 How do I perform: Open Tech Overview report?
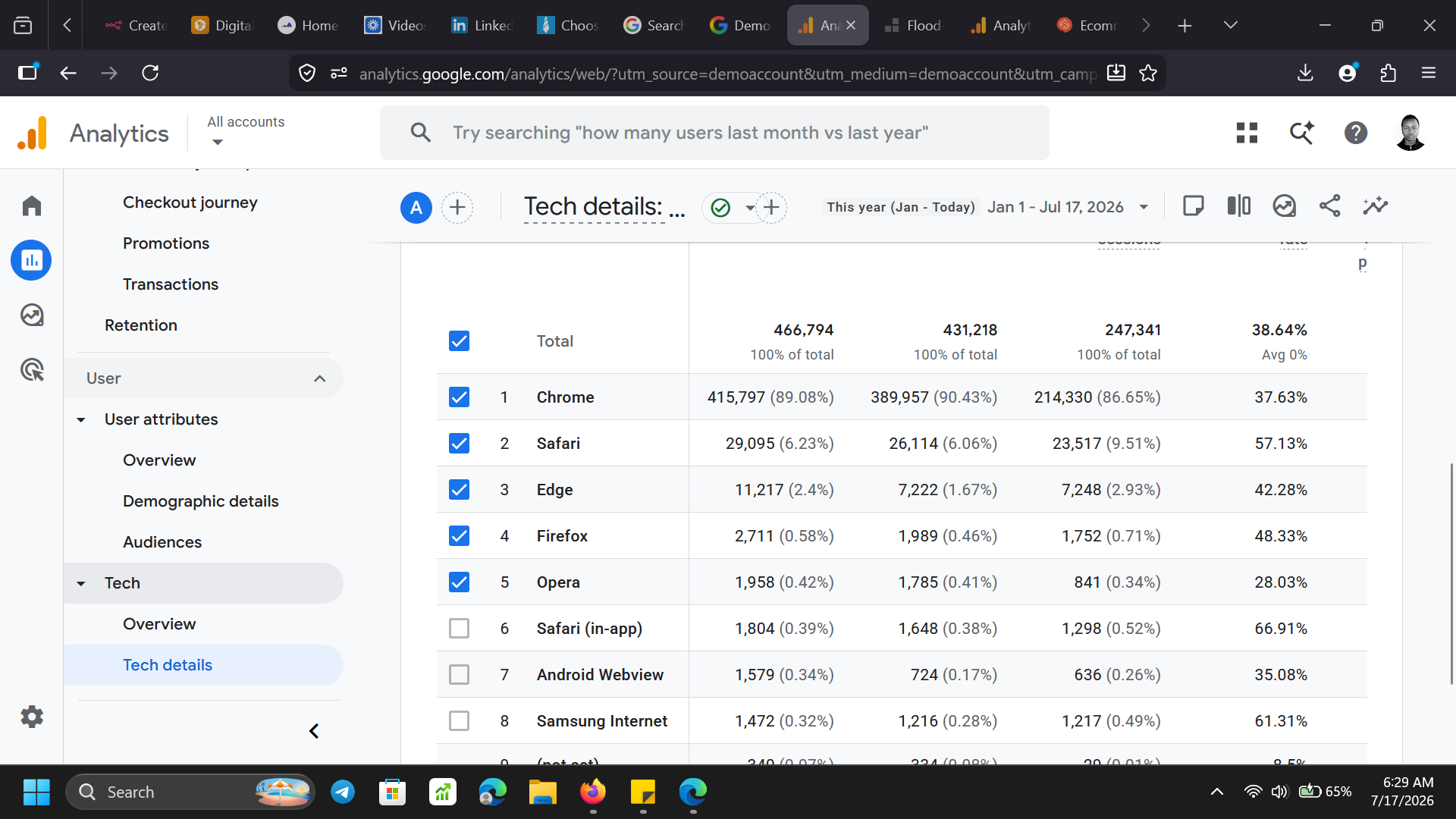tap(159, 624)
